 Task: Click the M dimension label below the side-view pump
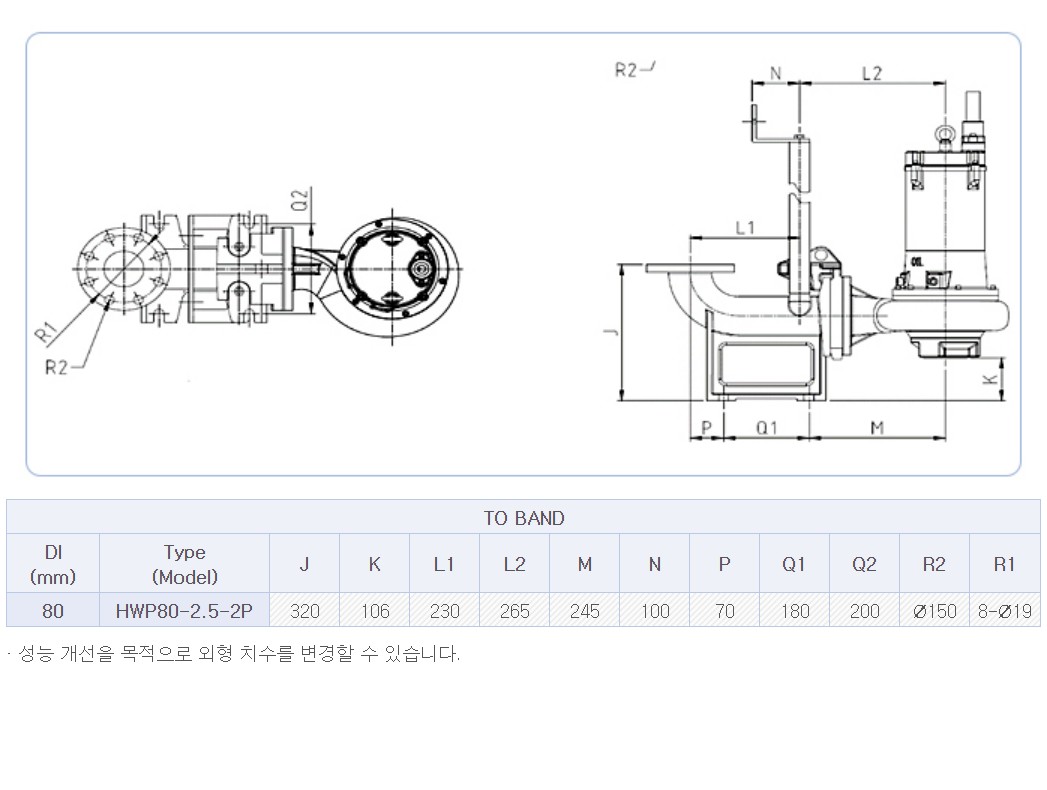coord(876,427)
